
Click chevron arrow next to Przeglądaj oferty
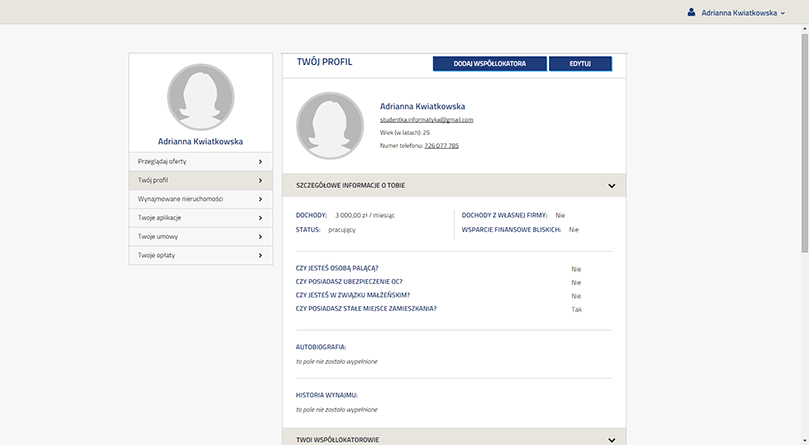pyautogui.click(x=260, y=162)
